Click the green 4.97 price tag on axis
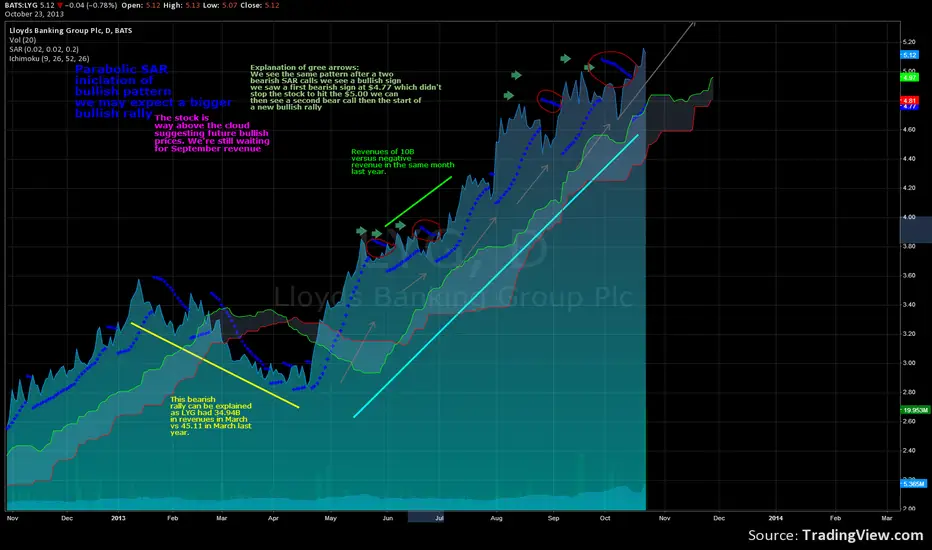932x550 pixels. point(910,77)
